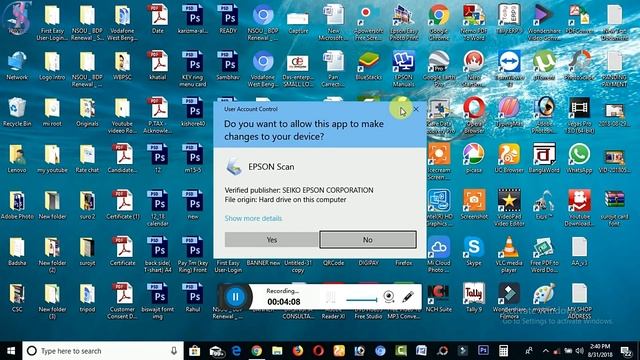Image resolution: width=640 pixels, height=360 pixels.
Task: Open Microsoft Store from the taskbar
Action: click(x=194, y=351)
